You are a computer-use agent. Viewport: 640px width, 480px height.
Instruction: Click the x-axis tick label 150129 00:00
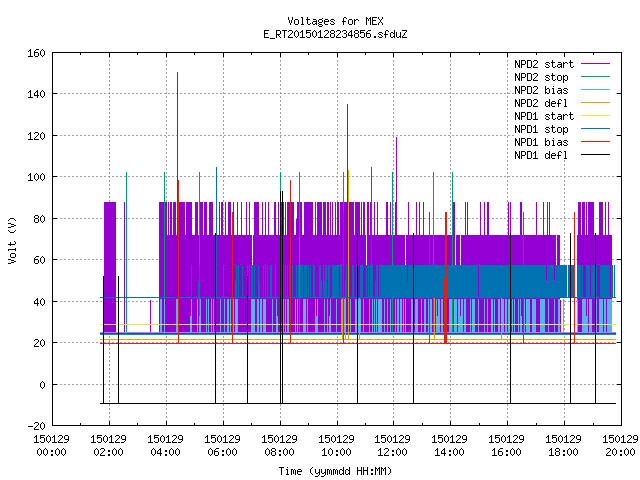[x=51, y=446]
